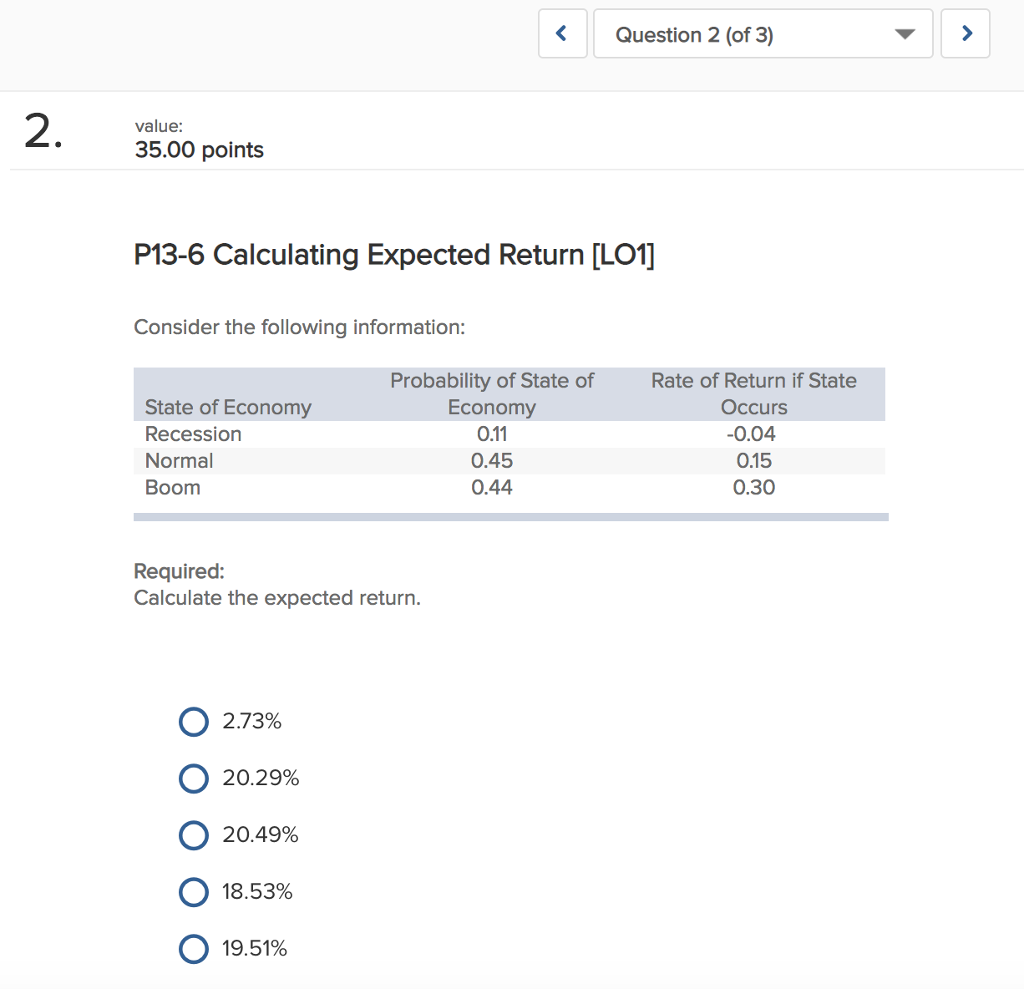
Task: Pick the 18.53% answer choice
Action: coord(194,892)
